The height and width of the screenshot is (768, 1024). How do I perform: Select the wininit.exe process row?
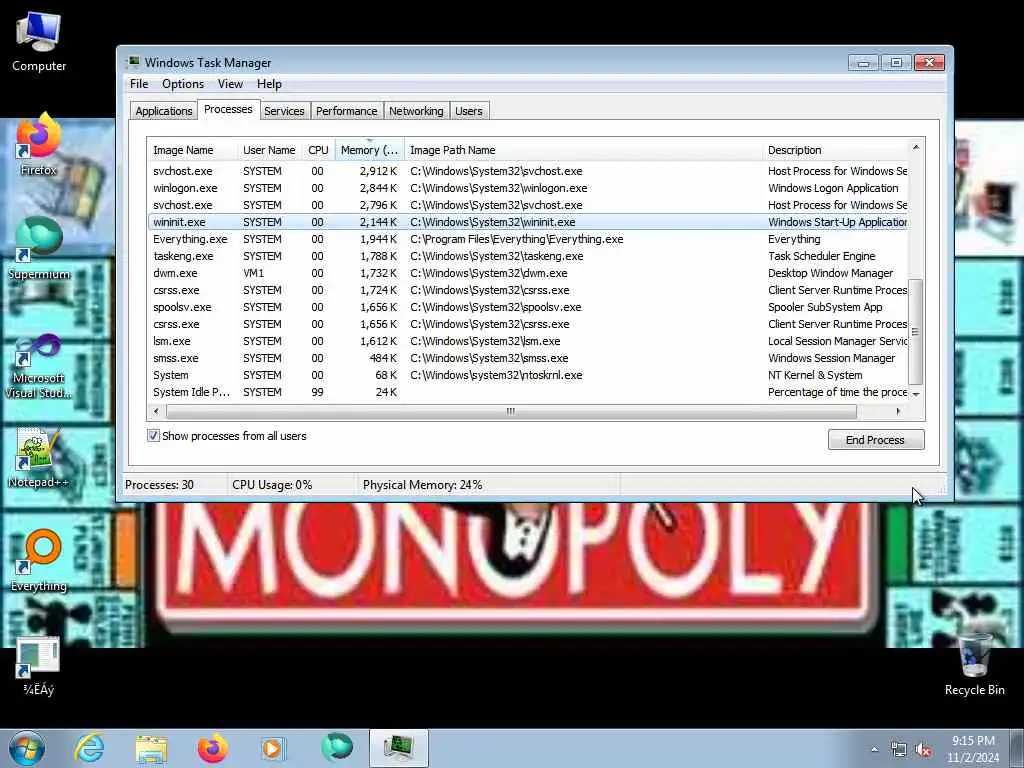(528, 222)
